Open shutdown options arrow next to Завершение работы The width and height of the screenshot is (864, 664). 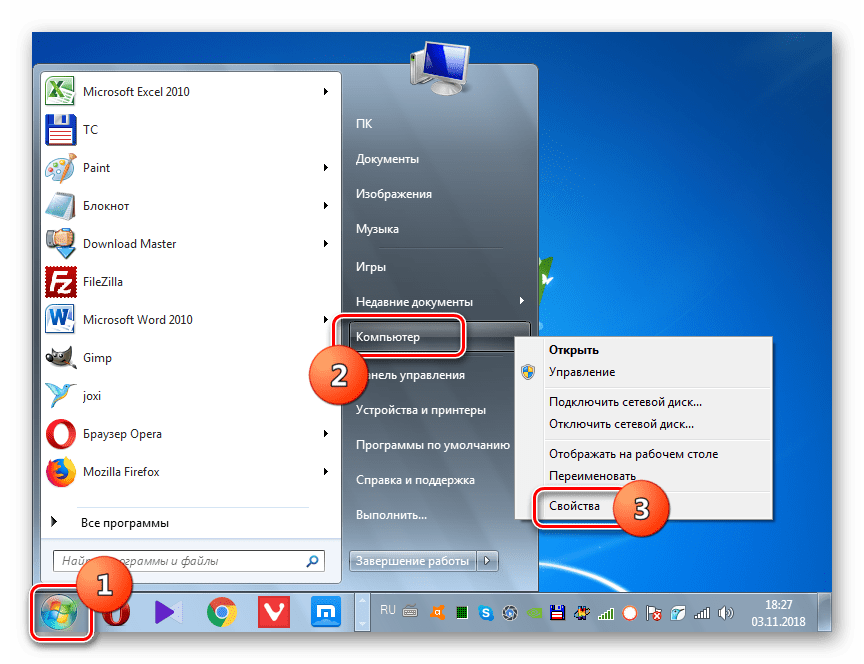tap(487, 561)
